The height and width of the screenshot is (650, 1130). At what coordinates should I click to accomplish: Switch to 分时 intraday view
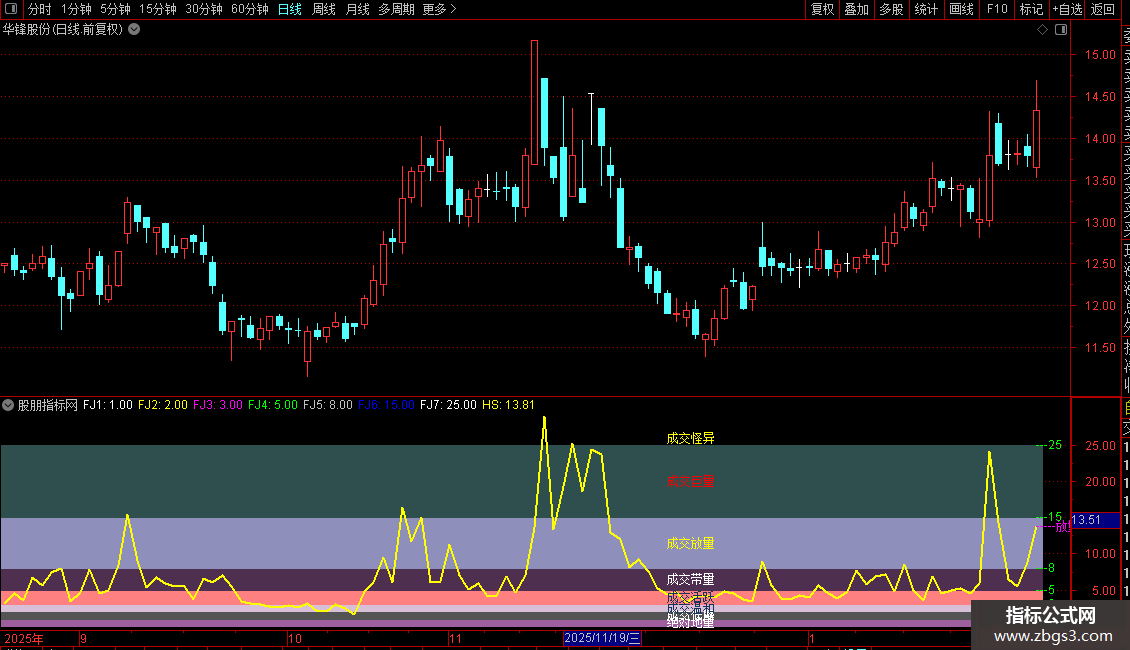click(x=40, y=9)
